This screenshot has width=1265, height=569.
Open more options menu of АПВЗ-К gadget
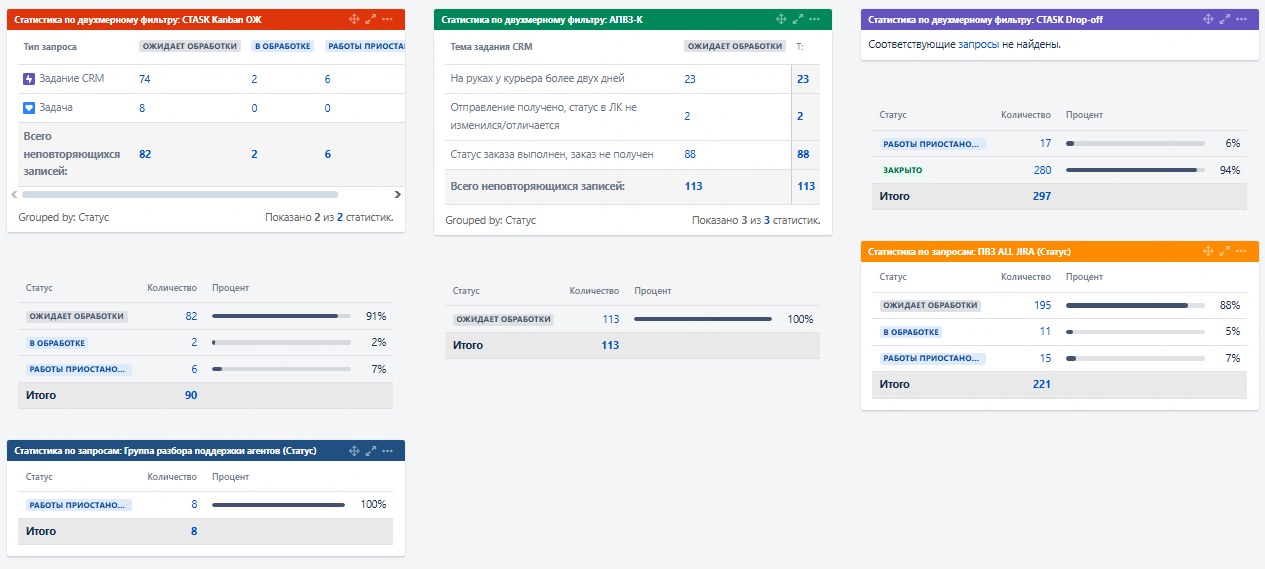click(x=815, y=19)
